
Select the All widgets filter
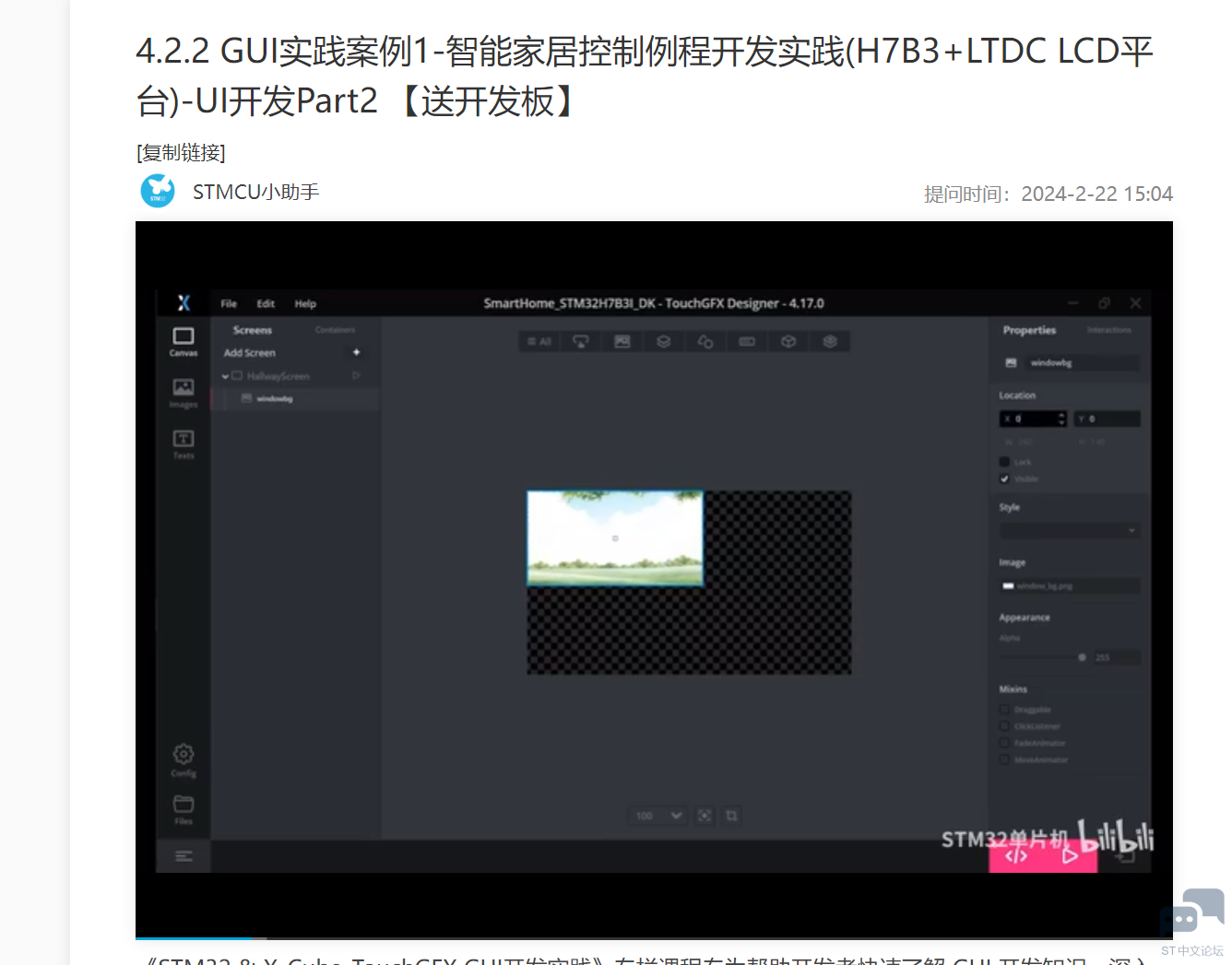539,341
